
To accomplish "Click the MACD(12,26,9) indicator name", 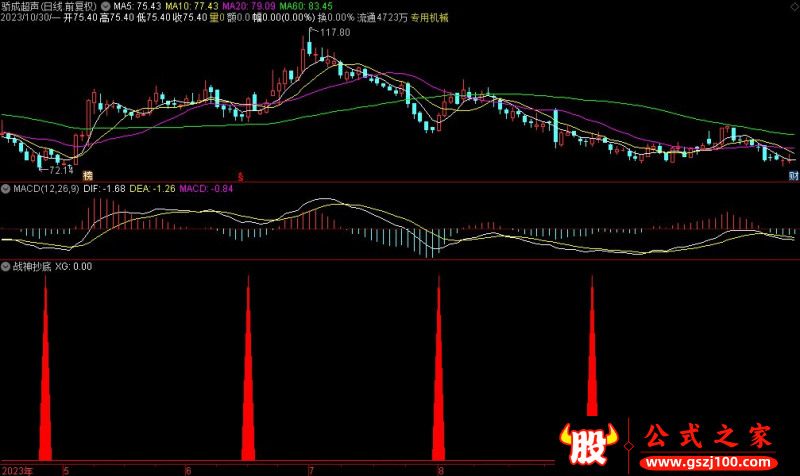I will click(46, 188).
